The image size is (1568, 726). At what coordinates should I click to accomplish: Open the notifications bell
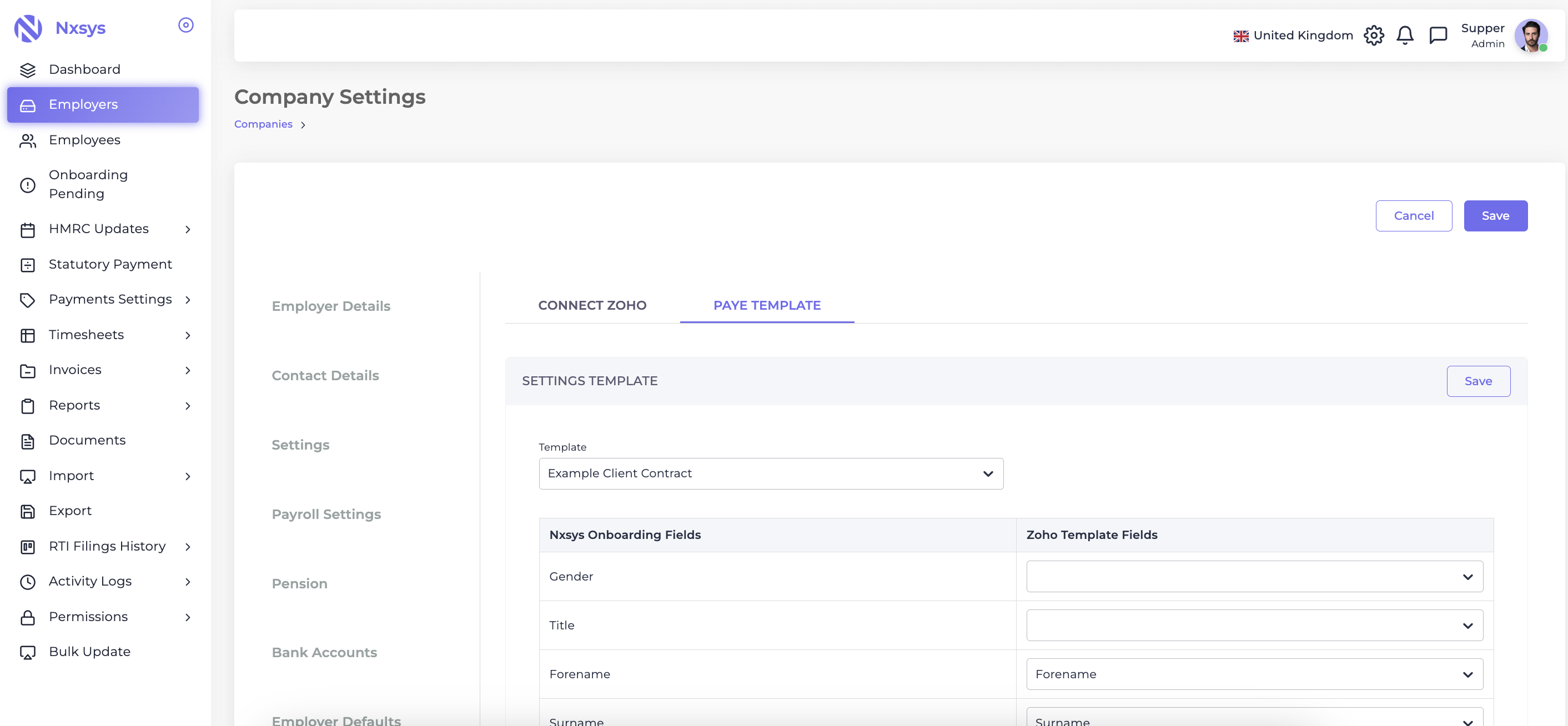(x=1404, y=36)
